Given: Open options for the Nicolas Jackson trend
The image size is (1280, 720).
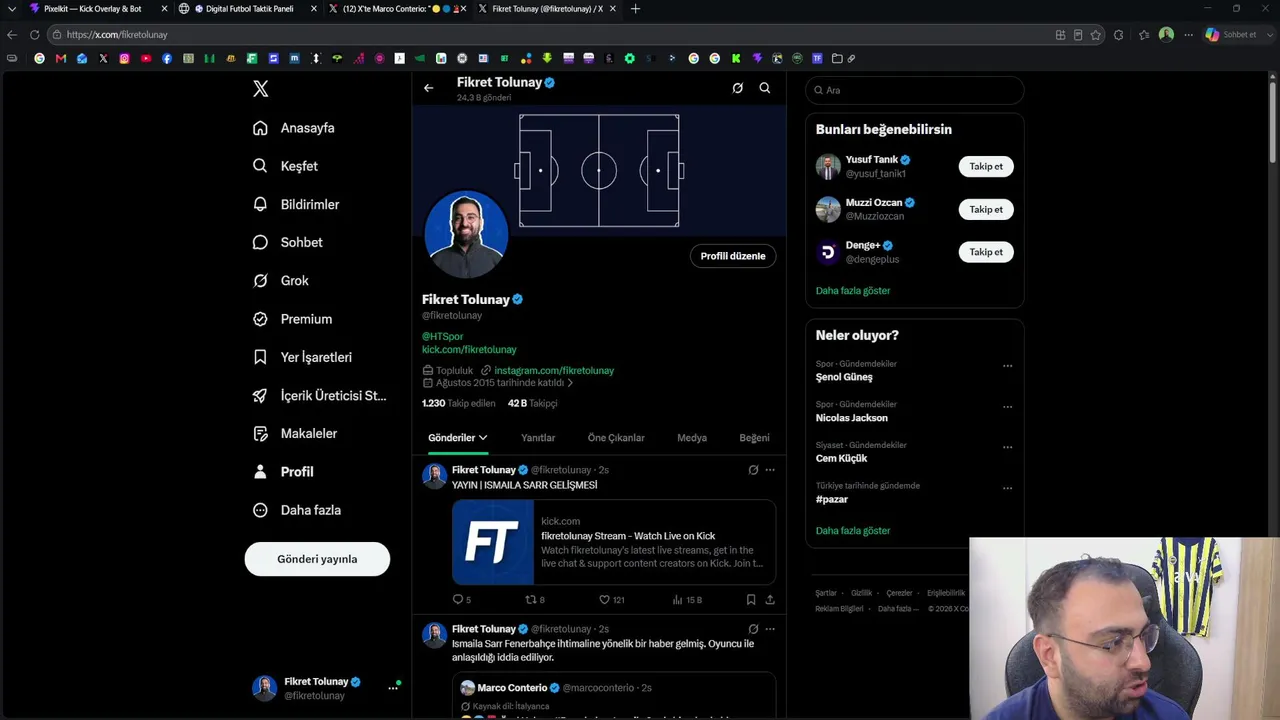Looking at the screenshot, I should coord(1007,407).
